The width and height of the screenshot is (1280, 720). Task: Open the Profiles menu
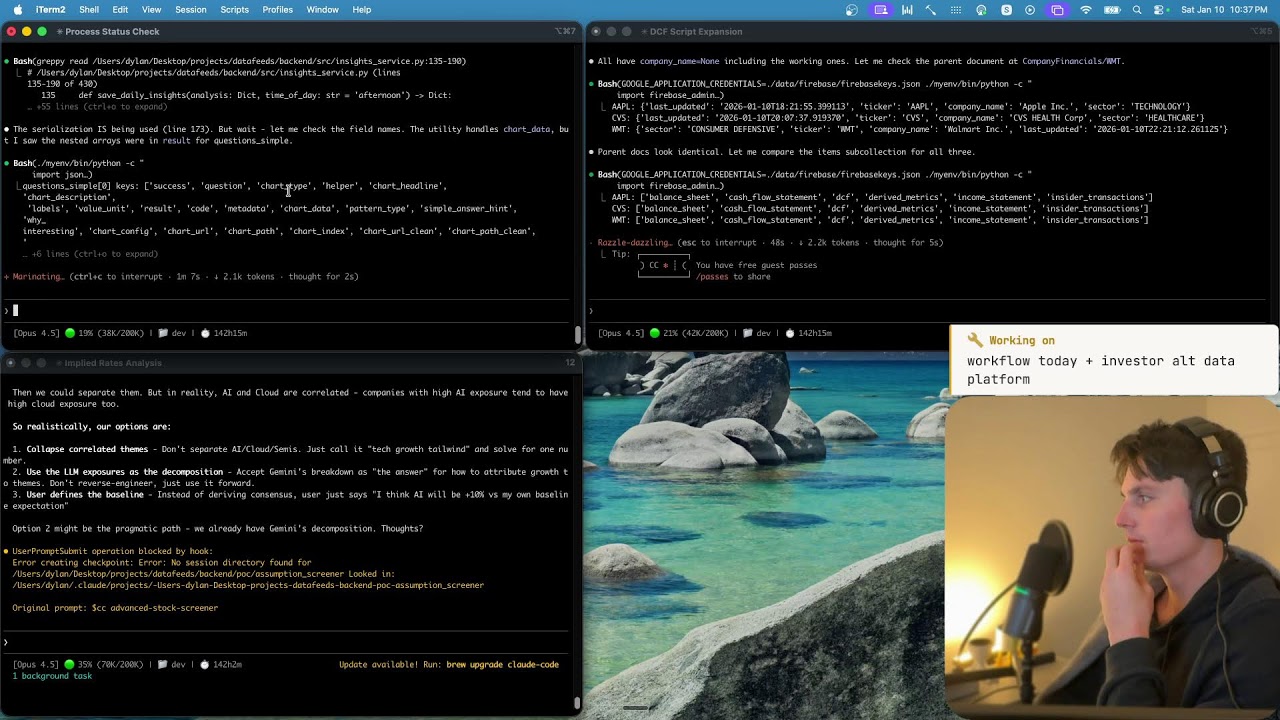[x=278, y=10]
